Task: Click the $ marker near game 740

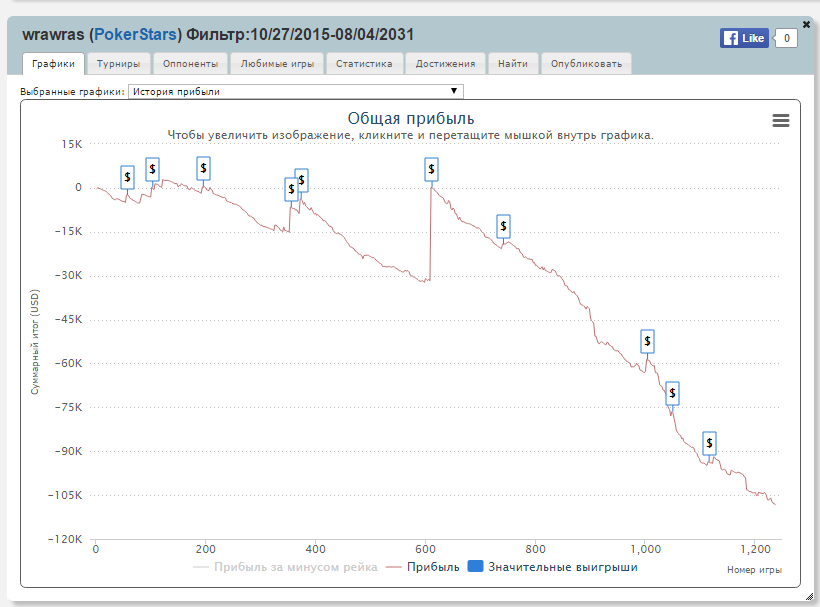Action: click(504, 226)
